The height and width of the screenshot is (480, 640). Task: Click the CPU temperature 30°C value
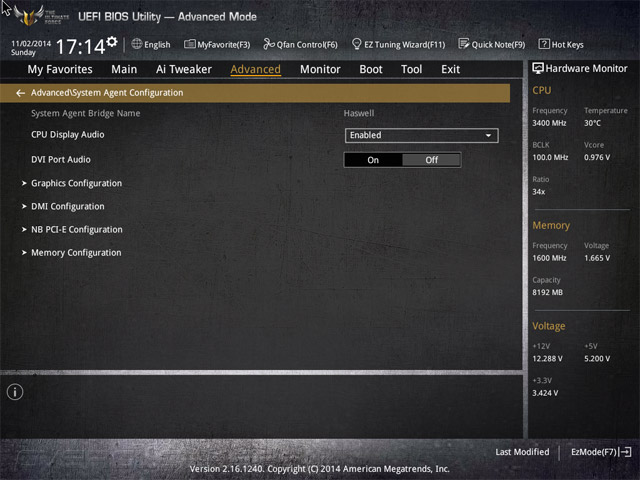[592, 123]
